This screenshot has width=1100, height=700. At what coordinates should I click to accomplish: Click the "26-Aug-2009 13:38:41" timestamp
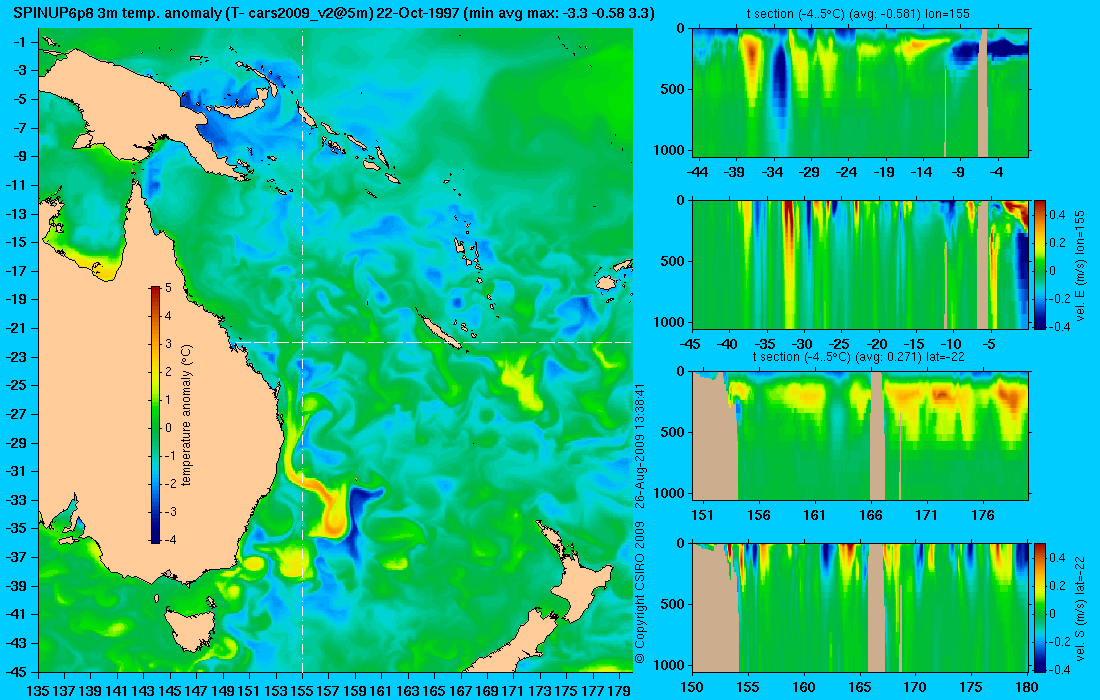639,445
